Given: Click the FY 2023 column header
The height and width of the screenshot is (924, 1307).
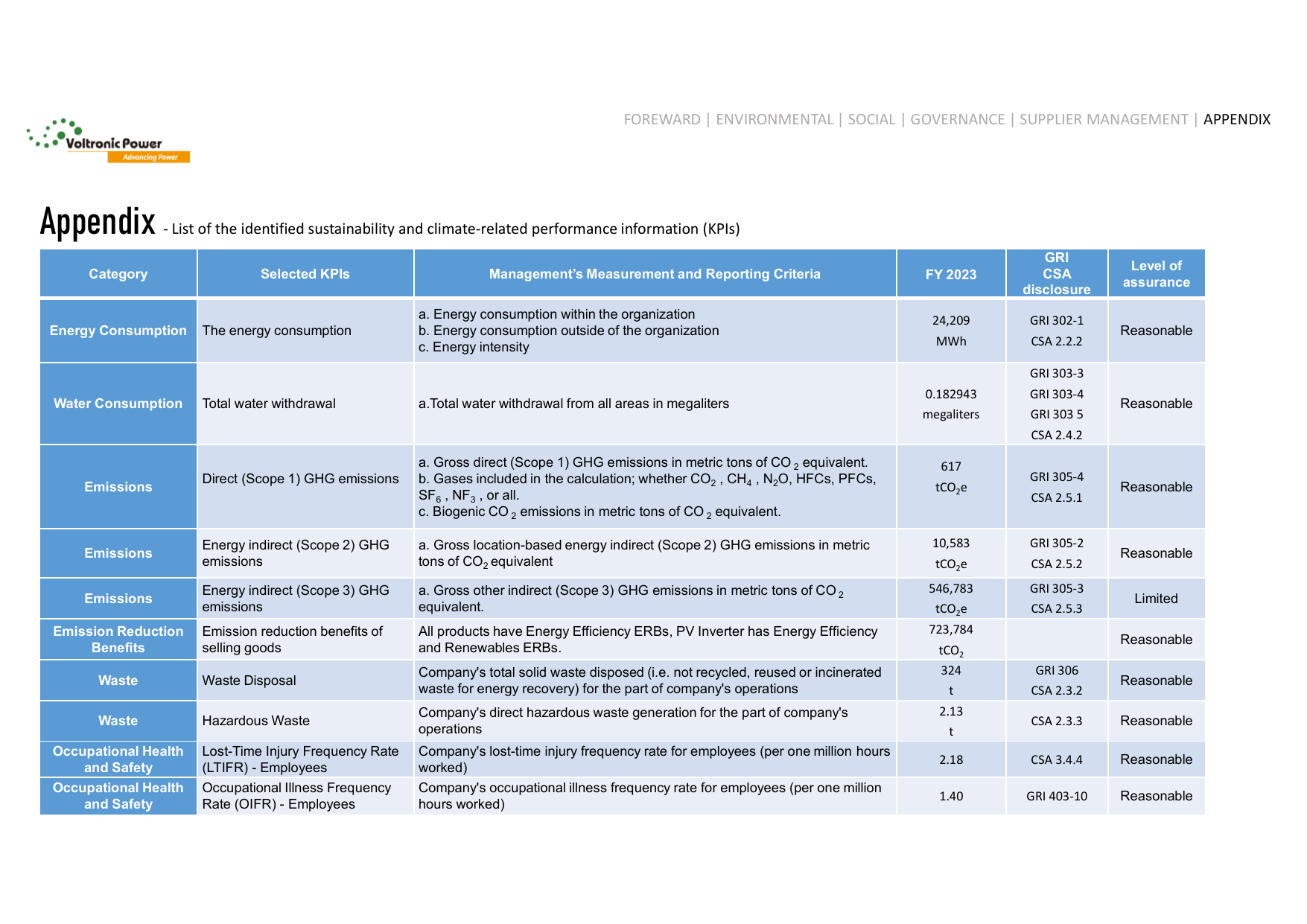Looking at the screenshot, I should click(x=951, y=273).
